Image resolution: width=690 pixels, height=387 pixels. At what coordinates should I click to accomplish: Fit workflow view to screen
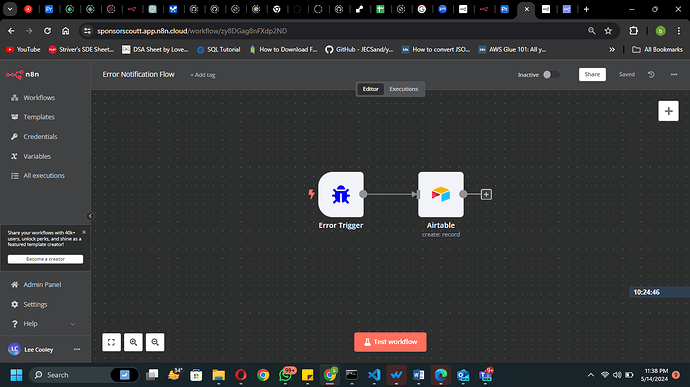111,342
